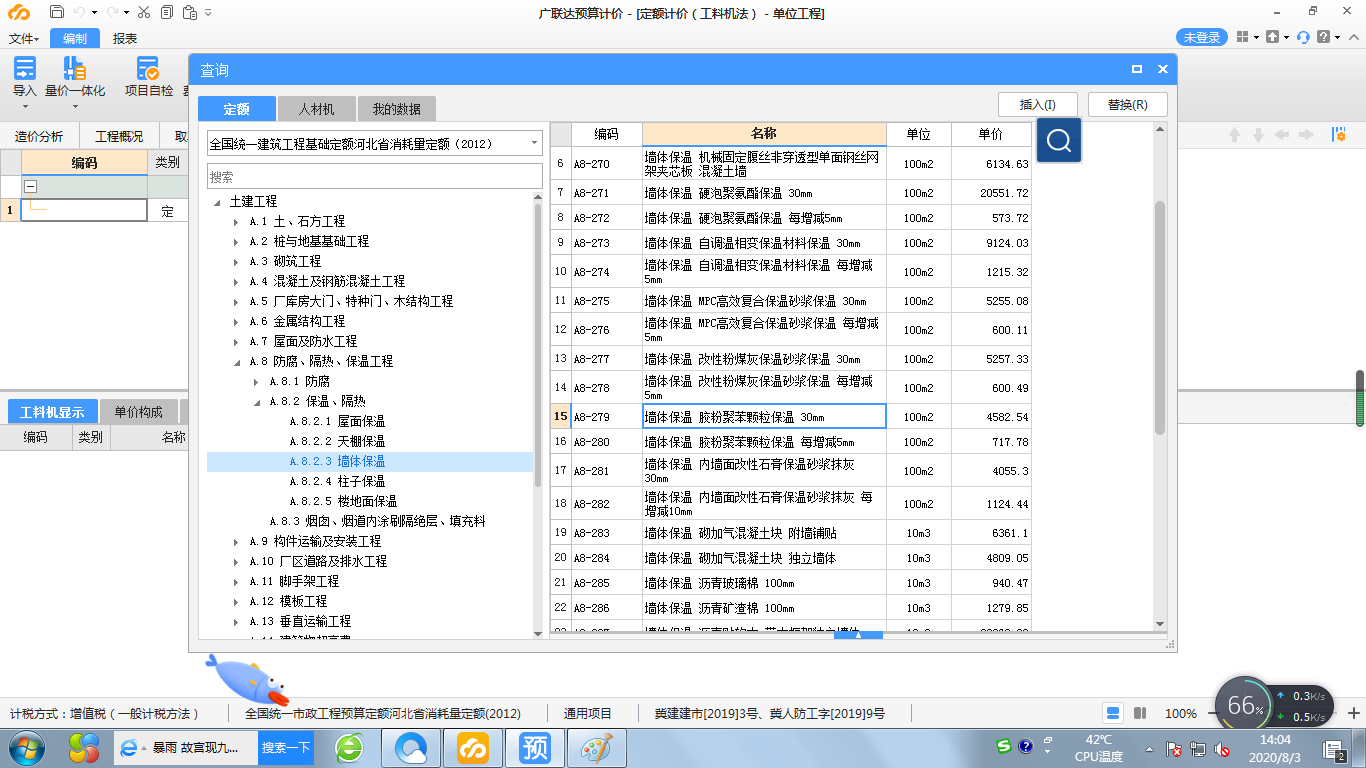1366x768 pixels.
Task: Expand the A.3 砌筑工程 node
Action: (x=236, y=261)
